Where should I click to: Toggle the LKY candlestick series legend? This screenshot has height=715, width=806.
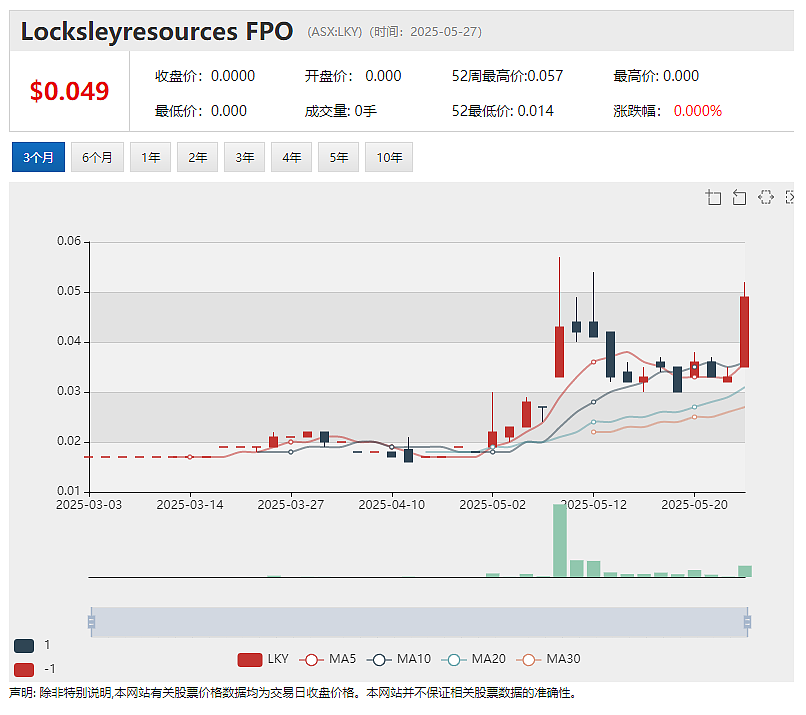click(263, 659)
